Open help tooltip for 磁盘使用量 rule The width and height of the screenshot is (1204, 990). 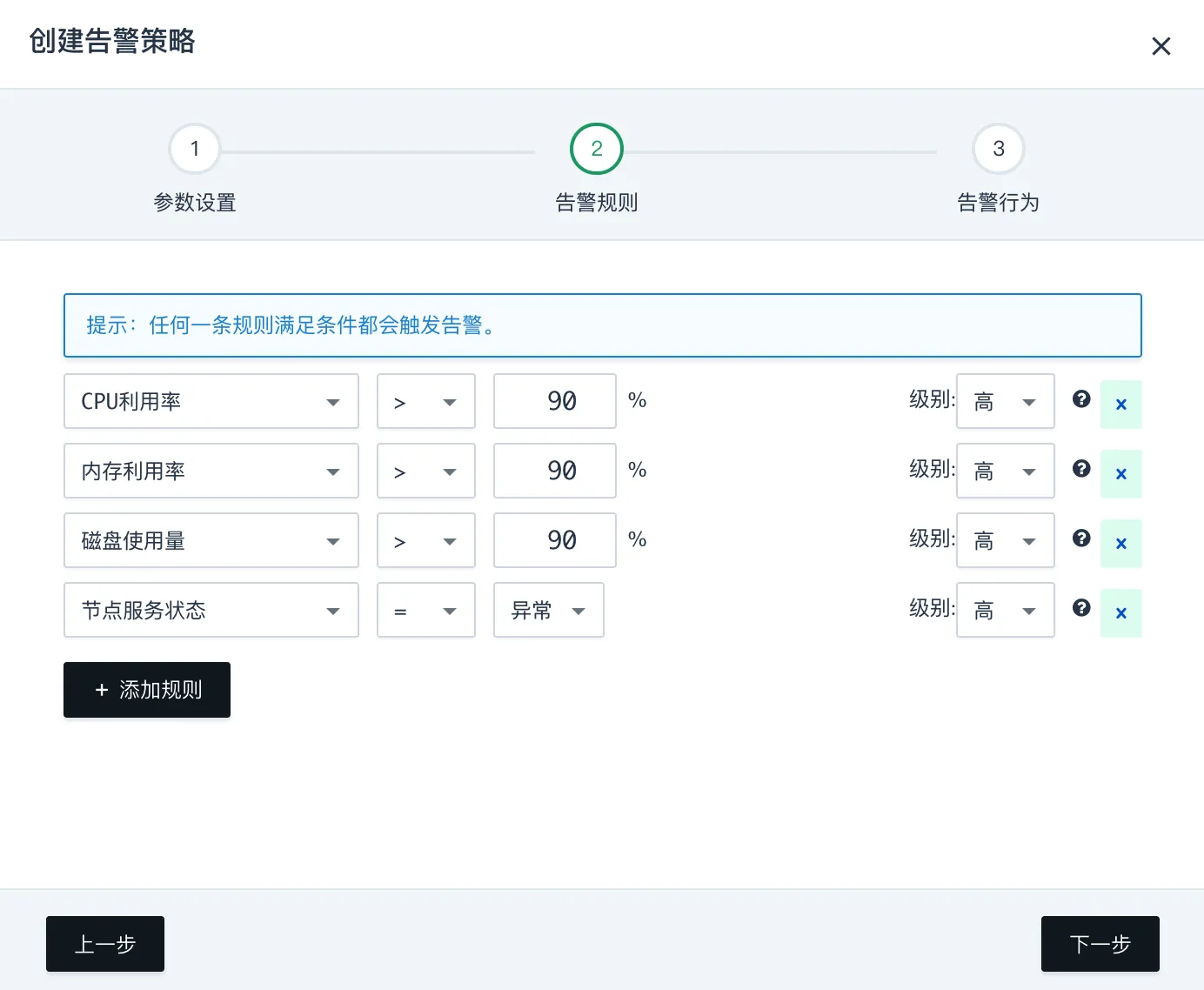pos(1081,538)
